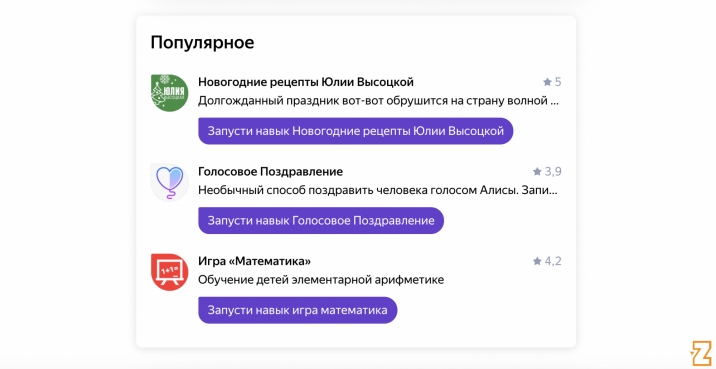Viewport: 716px width, 369px height.
Task: Open the green Юлия Высоцкая skill icon
Action: pos(169,93)
